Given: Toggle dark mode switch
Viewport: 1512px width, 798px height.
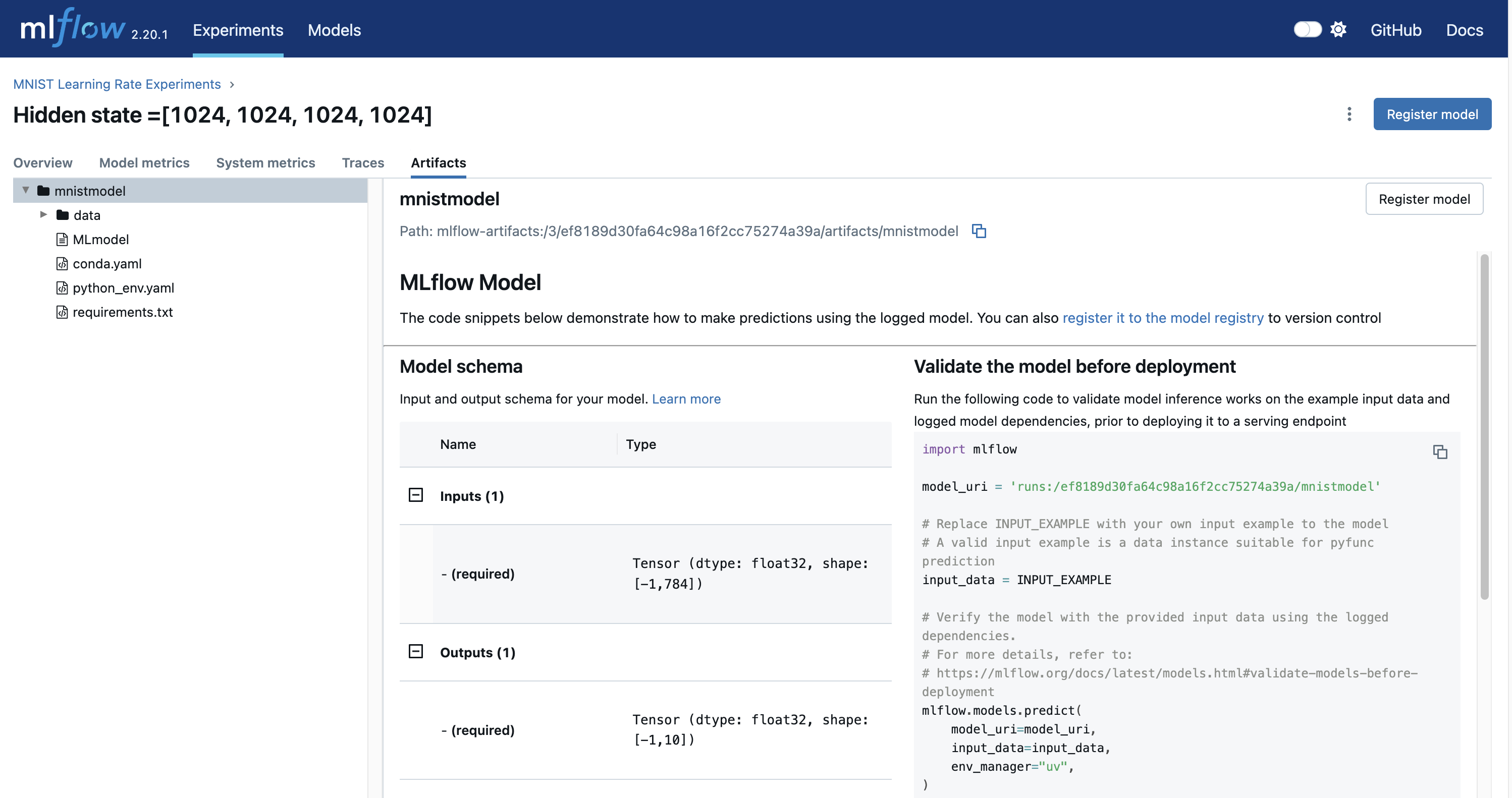Looking at the screenshot, I should click(1307, 29).
